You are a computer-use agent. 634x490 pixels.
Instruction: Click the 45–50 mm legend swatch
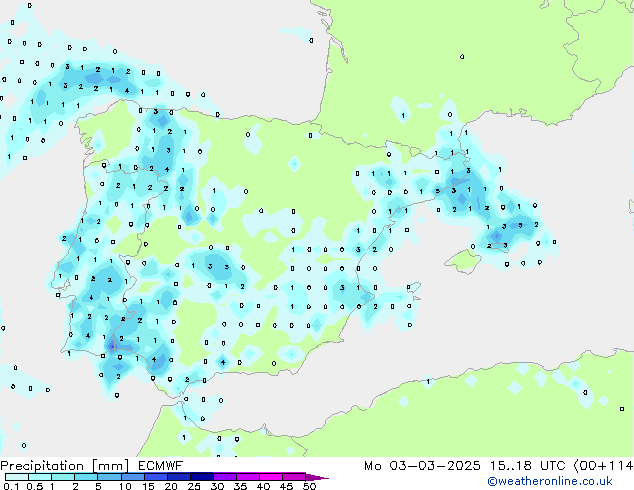pos(294,477)
